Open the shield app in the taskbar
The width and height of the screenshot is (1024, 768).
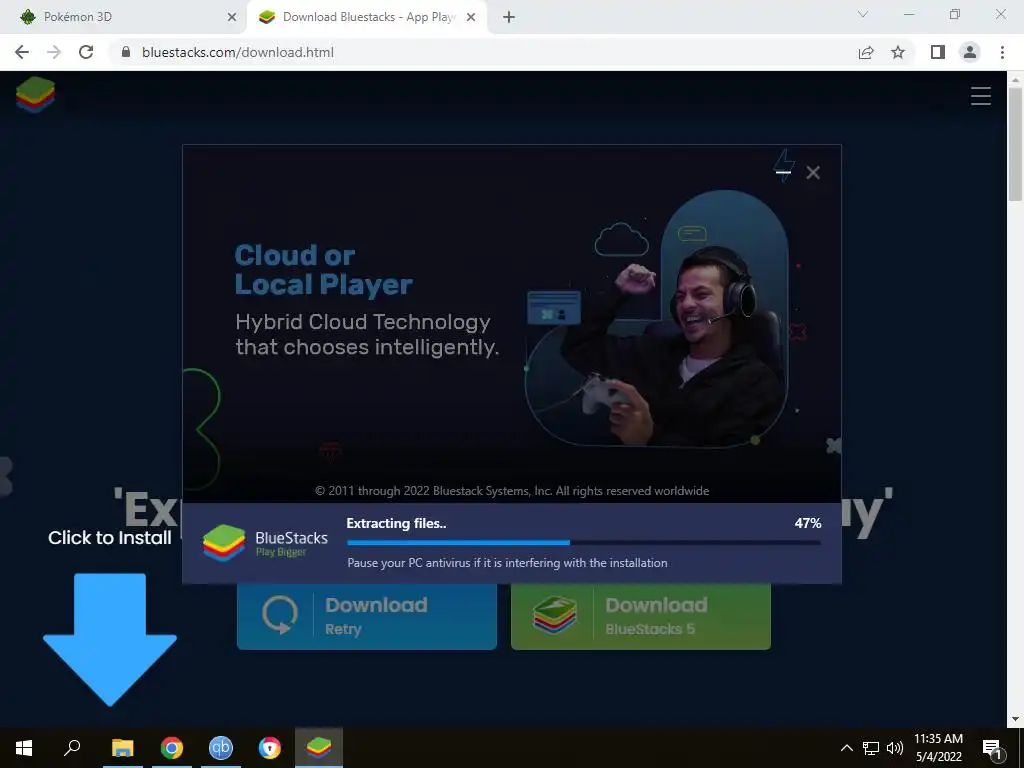[x=270, y=748]
